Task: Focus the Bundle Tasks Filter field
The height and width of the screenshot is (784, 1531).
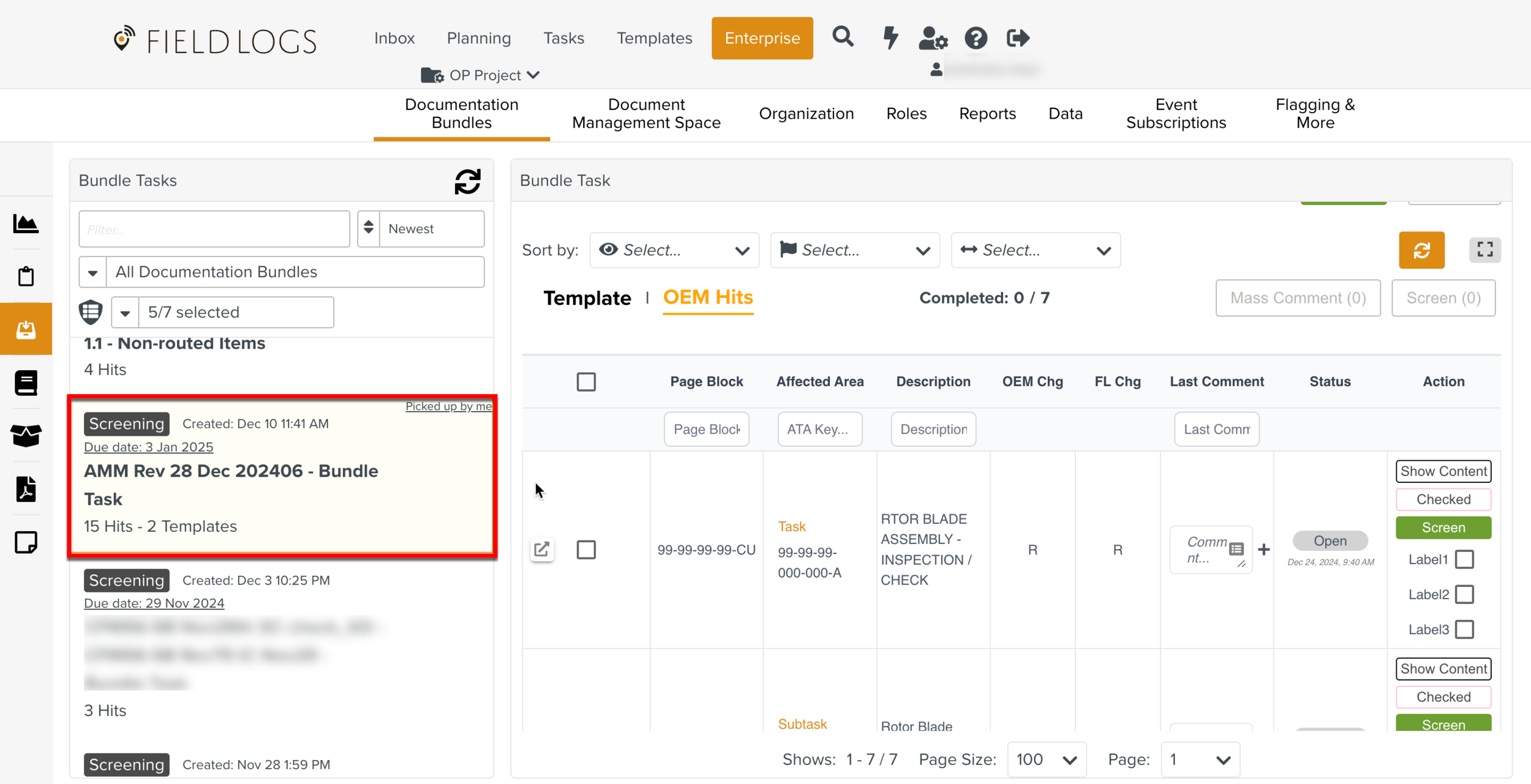Action: tap(214, 229)
